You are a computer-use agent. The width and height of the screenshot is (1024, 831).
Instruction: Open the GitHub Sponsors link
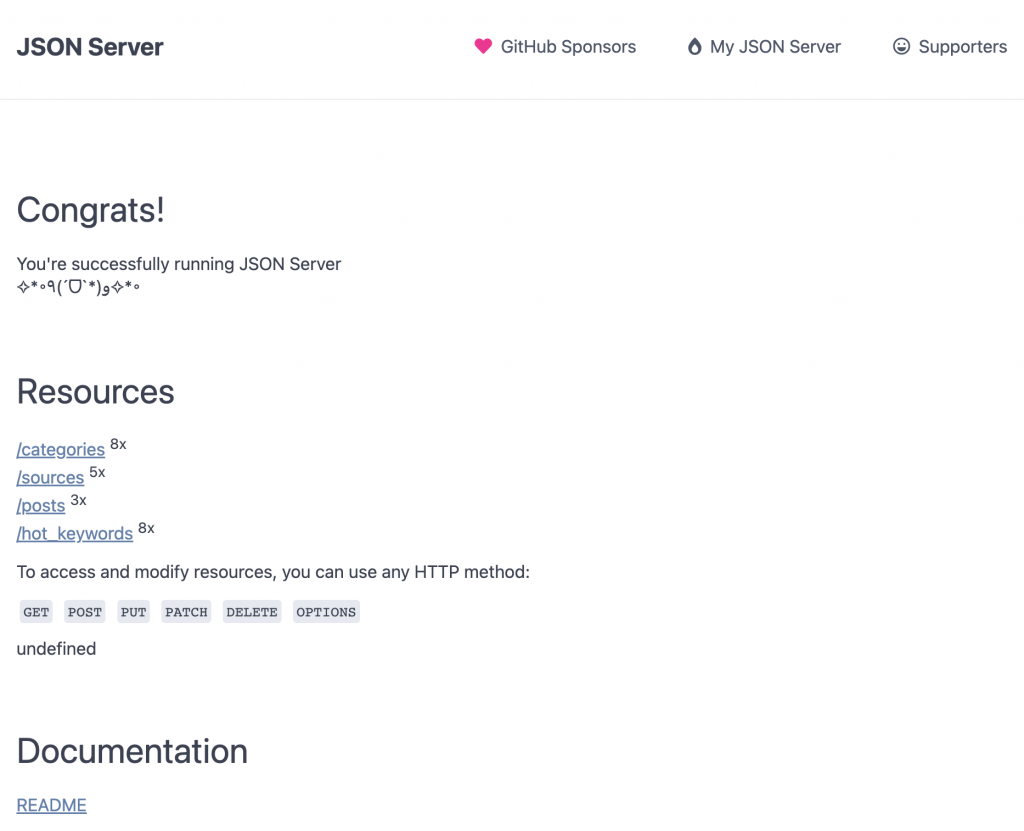pyautogui.click(x=555, y=46)
